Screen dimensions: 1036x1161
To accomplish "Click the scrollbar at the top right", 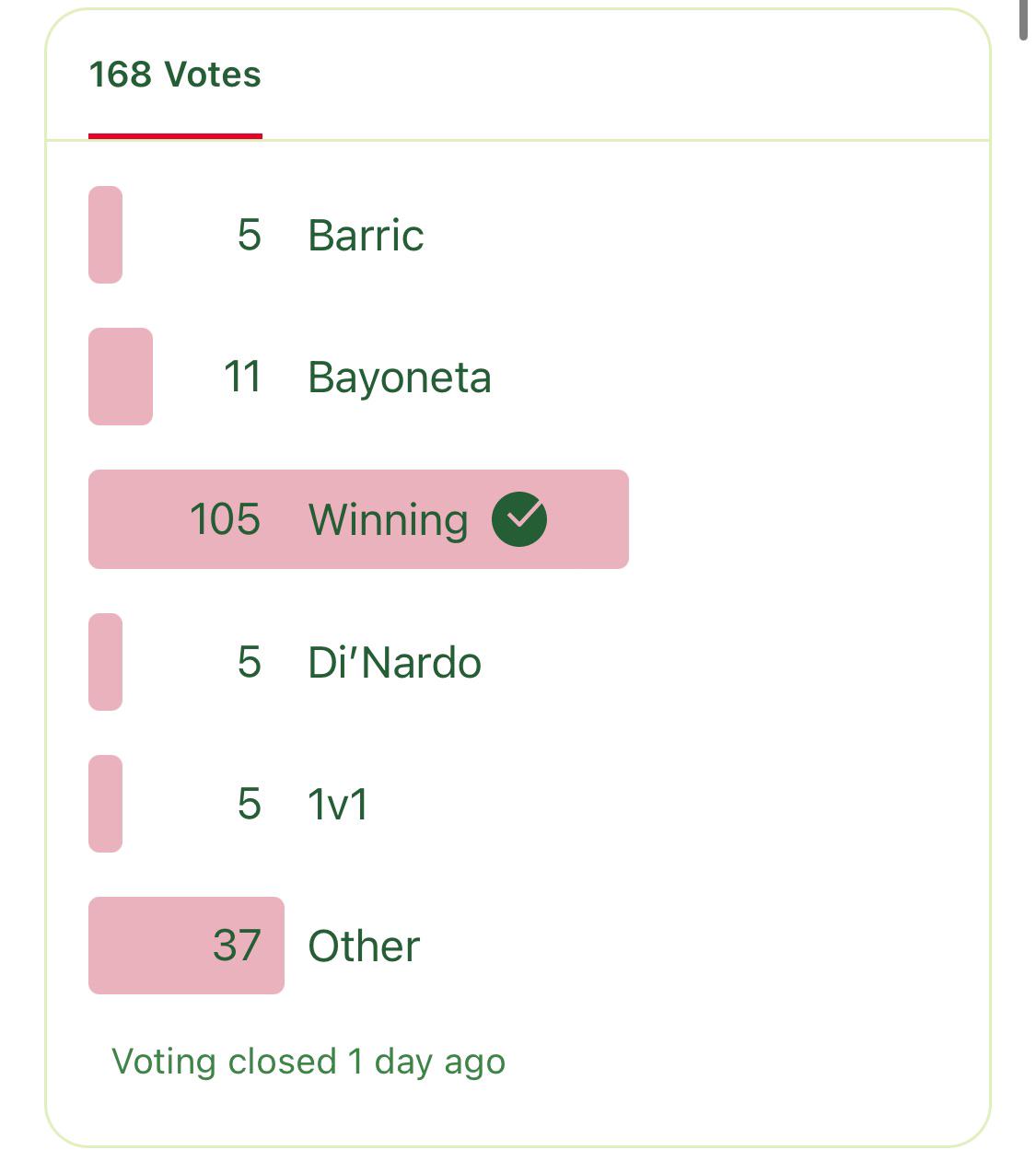I will [1023, 18].
